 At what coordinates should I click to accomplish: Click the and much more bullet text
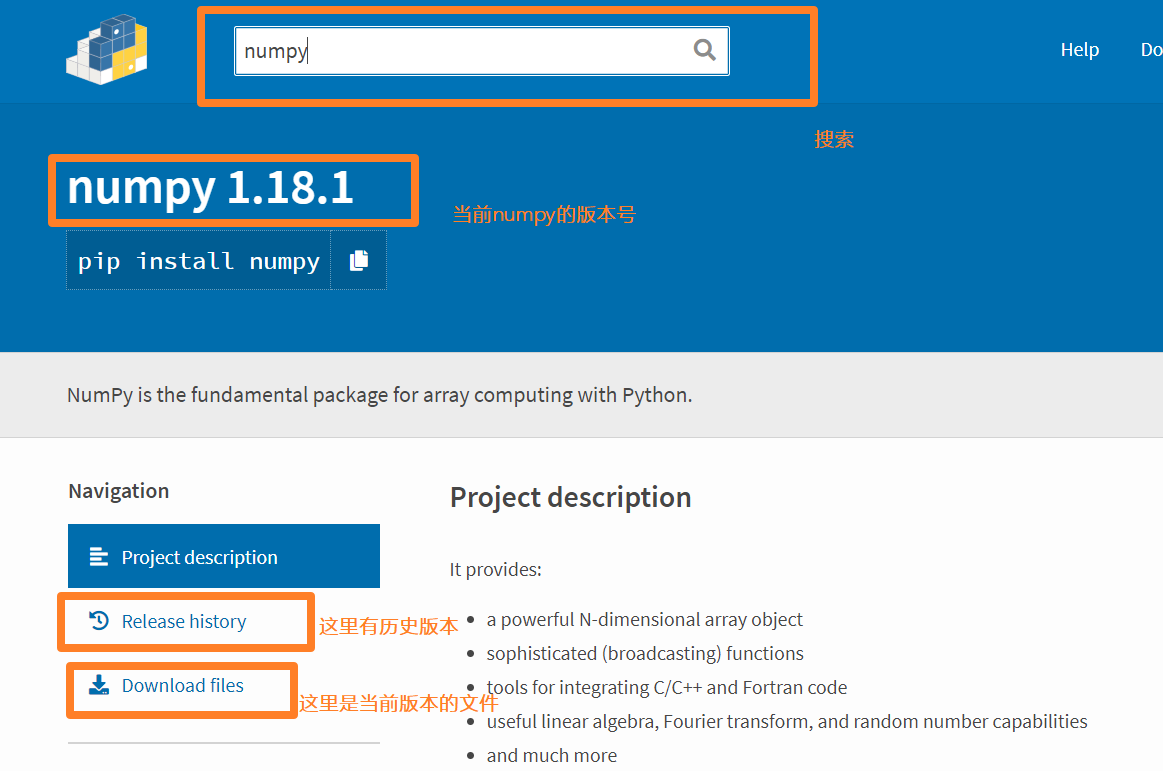[x=552, y=755]
